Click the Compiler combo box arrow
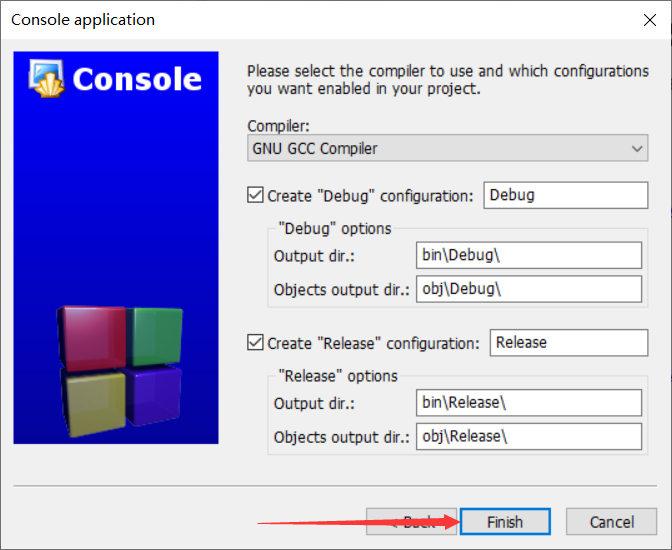This screenshot has width=672, height=550. click(637, 149)
